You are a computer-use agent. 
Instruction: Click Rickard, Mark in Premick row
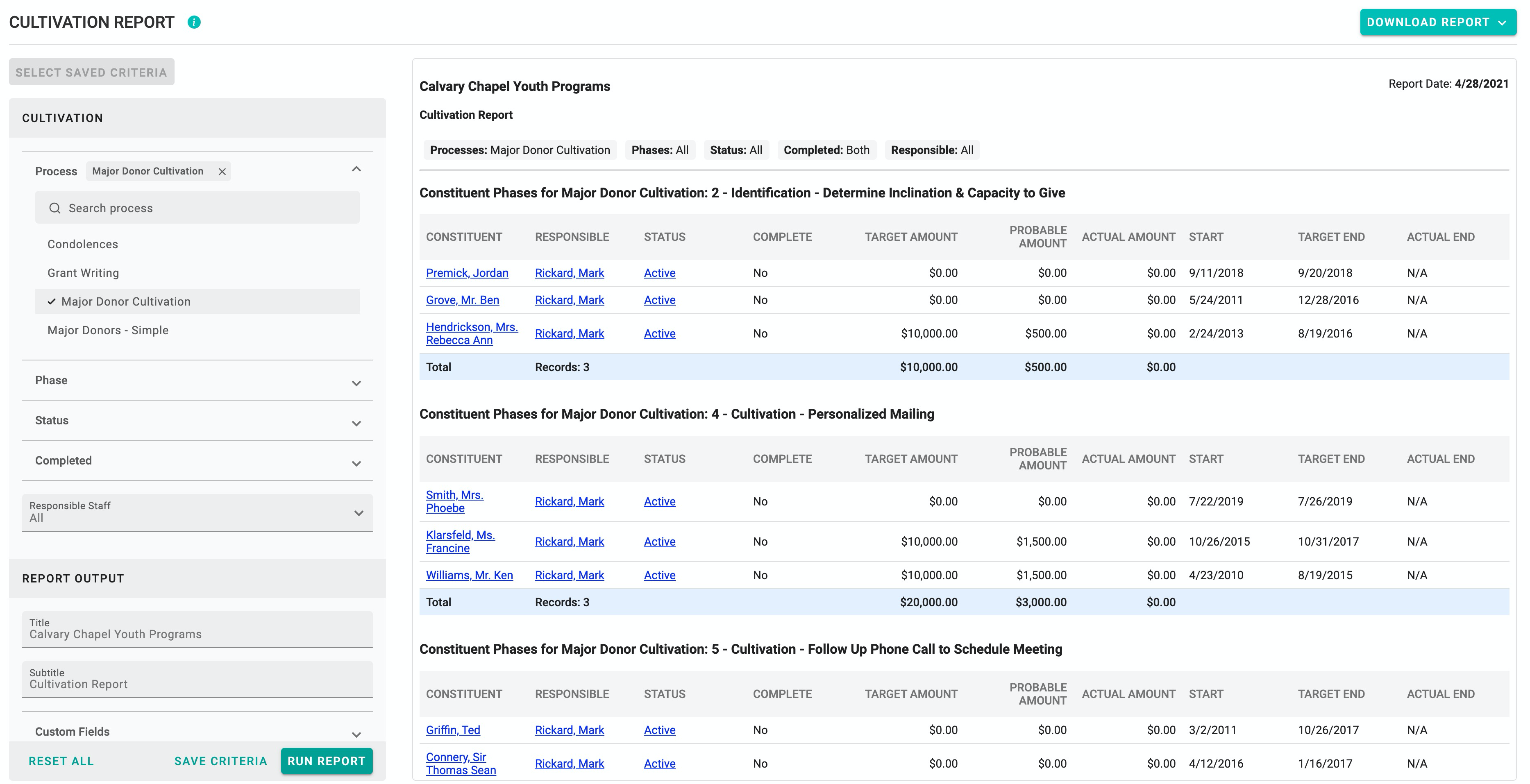tap(569, 273)
